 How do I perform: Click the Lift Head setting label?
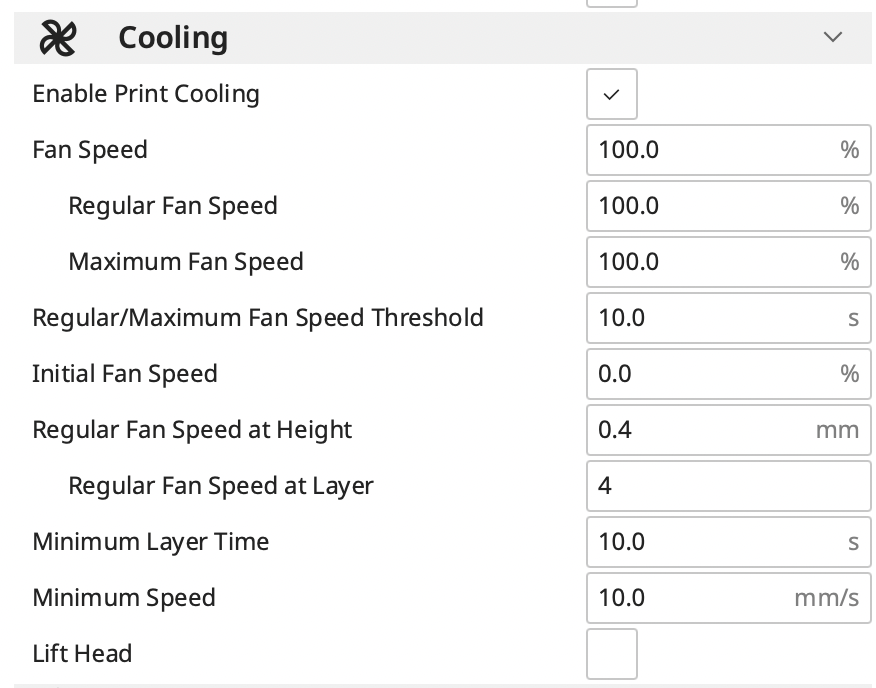pyautogui.click(x=82, y=653)
